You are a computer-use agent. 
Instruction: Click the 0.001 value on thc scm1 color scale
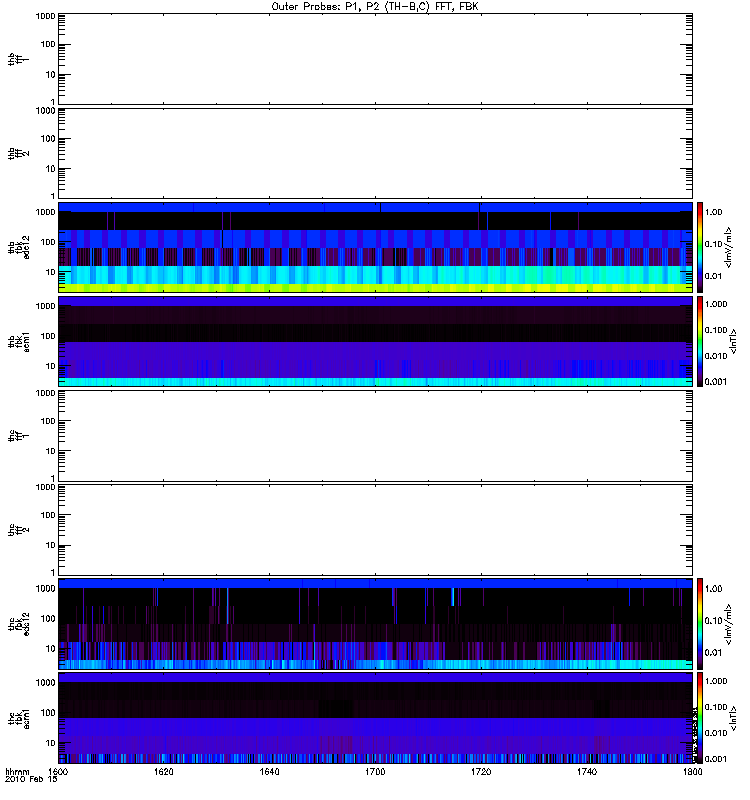(x=716, y=759)
